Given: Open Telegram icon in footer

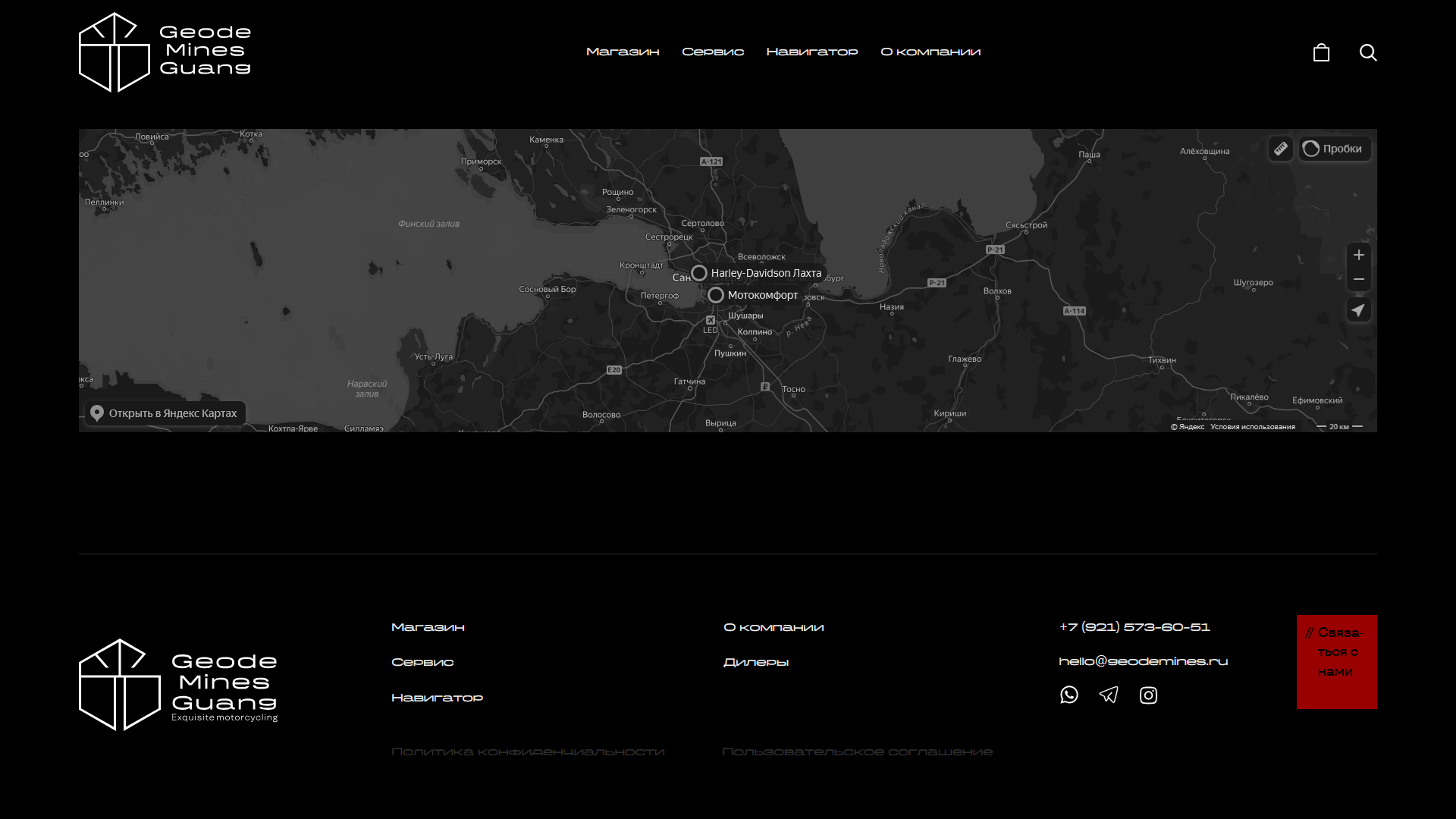Looking at the screenshot, I should [x=1109, y=695].
